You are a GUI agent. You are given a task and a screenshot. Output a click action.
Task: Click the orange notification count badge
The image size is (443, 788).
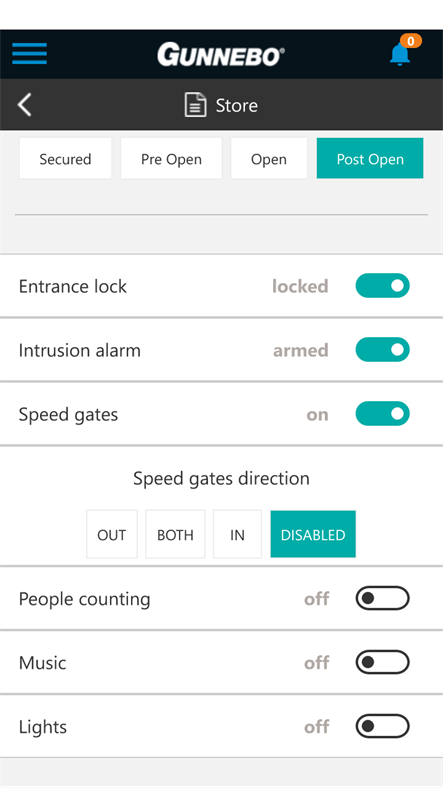coord(411,41)
